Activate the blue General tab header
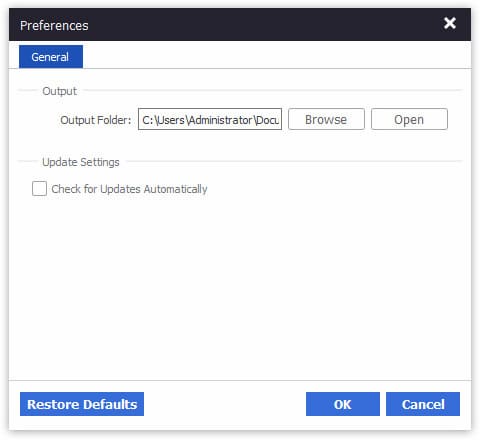480x440 pixels. pyautogui.click(x=51, y=57)
